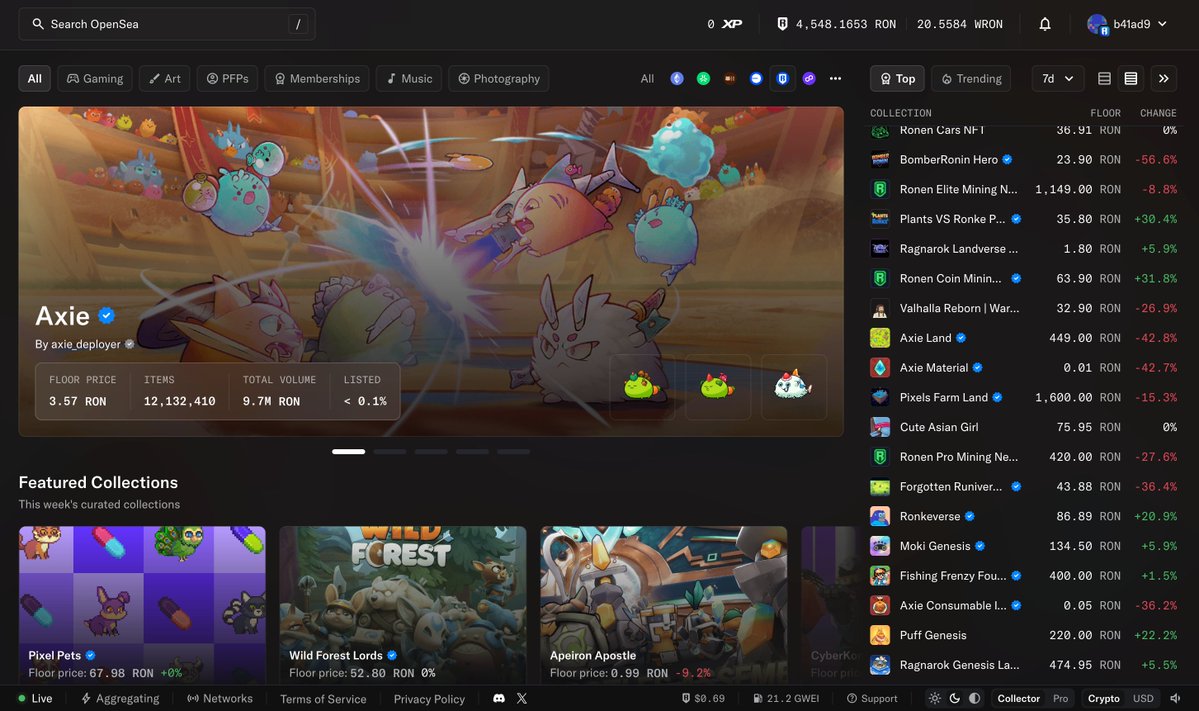Open the notifications bell
Viewport: 1199px width, 711px height.
(x=1045, y=24)
